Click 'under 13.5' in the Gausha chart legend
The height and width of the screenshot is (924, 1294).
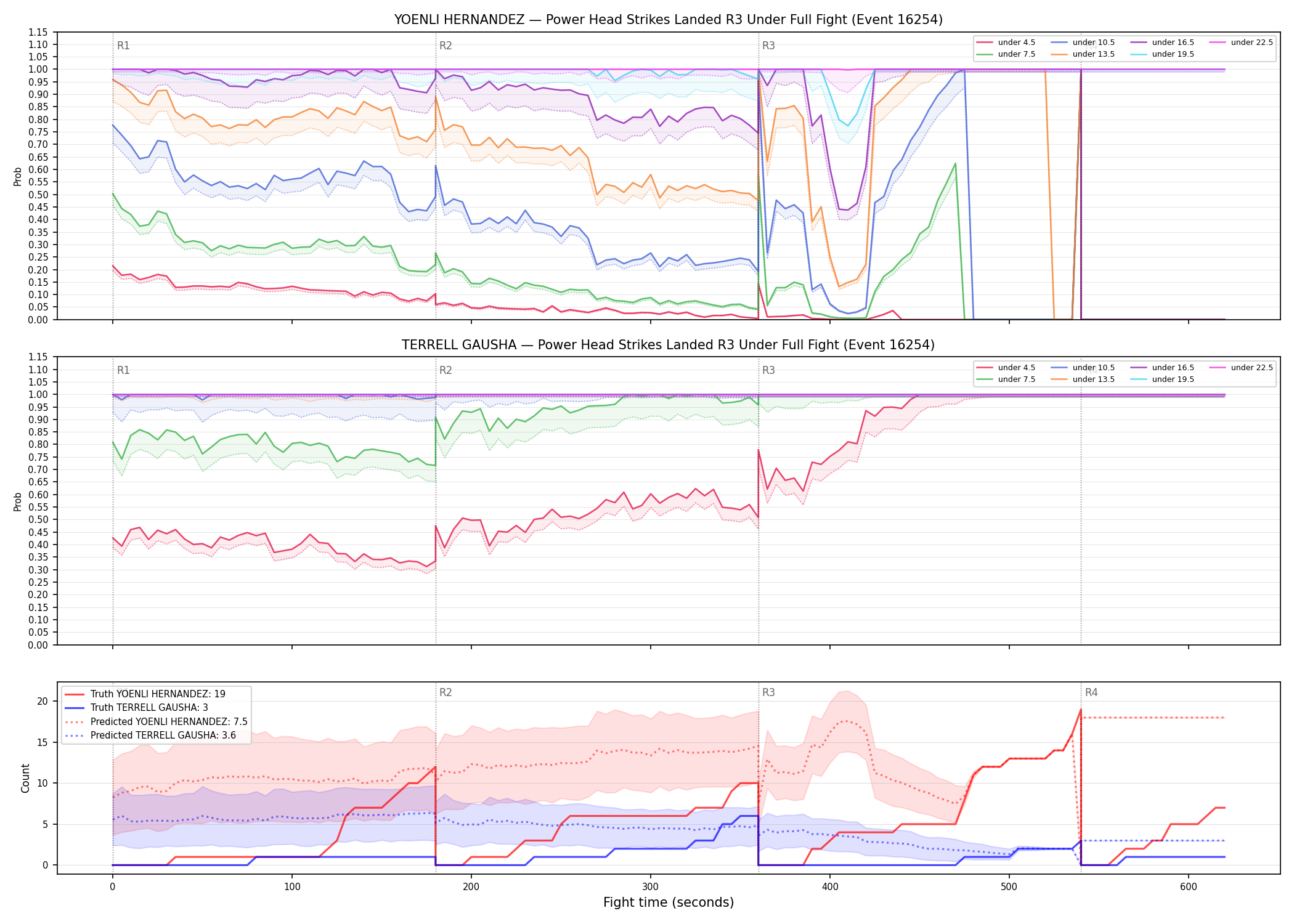[x=1083, y=379]
